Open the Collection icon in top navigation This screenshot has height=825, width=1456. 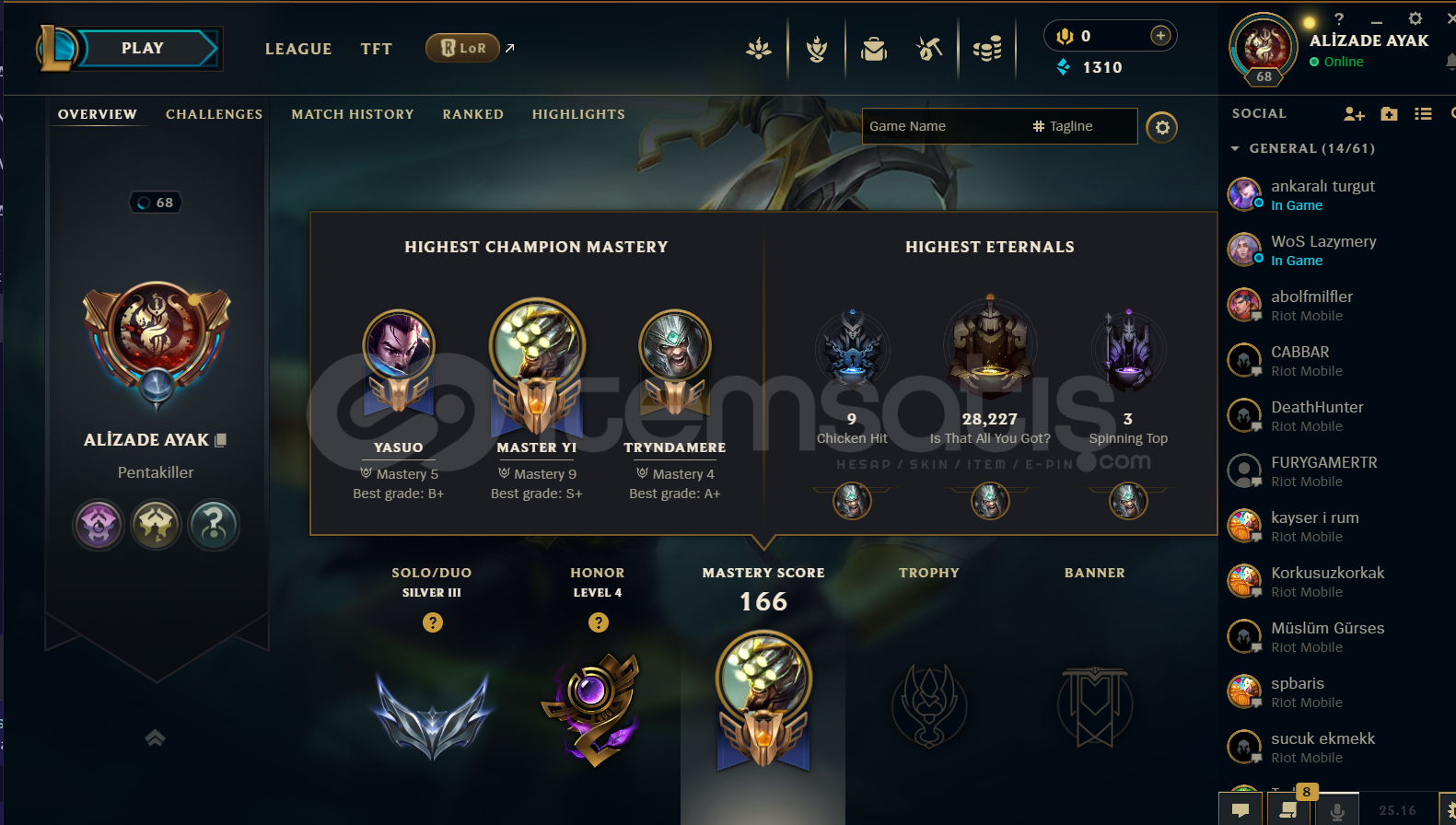coord(874,49)
